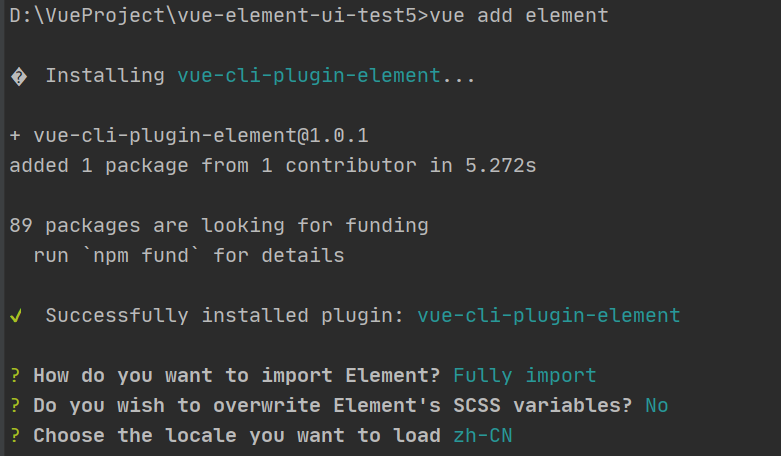Click the Choose the locale you want to load prompt
Image resolution: width=781 pixels, height=456 pixels.
tap(237, 435)
